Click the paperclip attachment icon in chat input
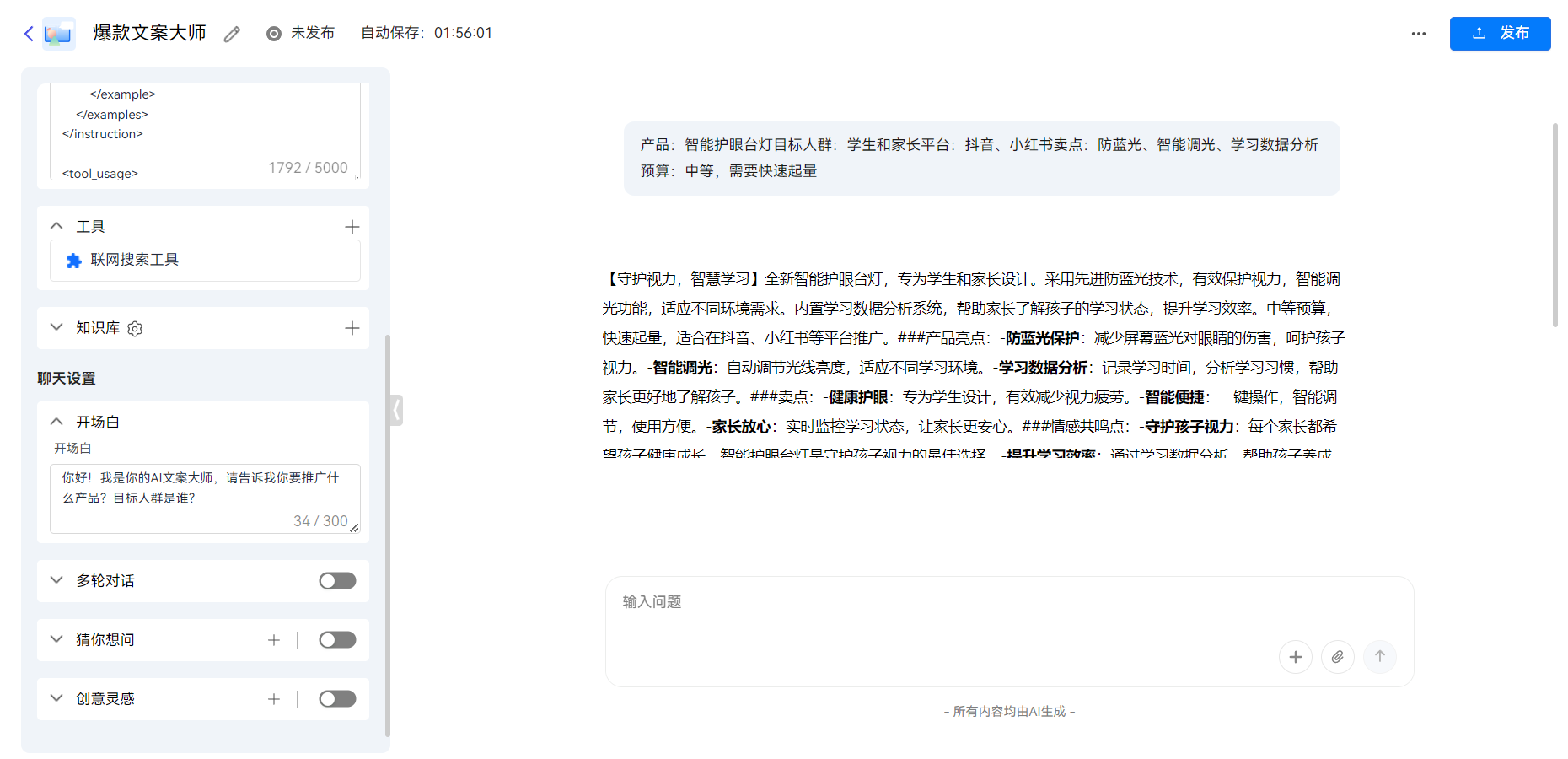 1338,656
